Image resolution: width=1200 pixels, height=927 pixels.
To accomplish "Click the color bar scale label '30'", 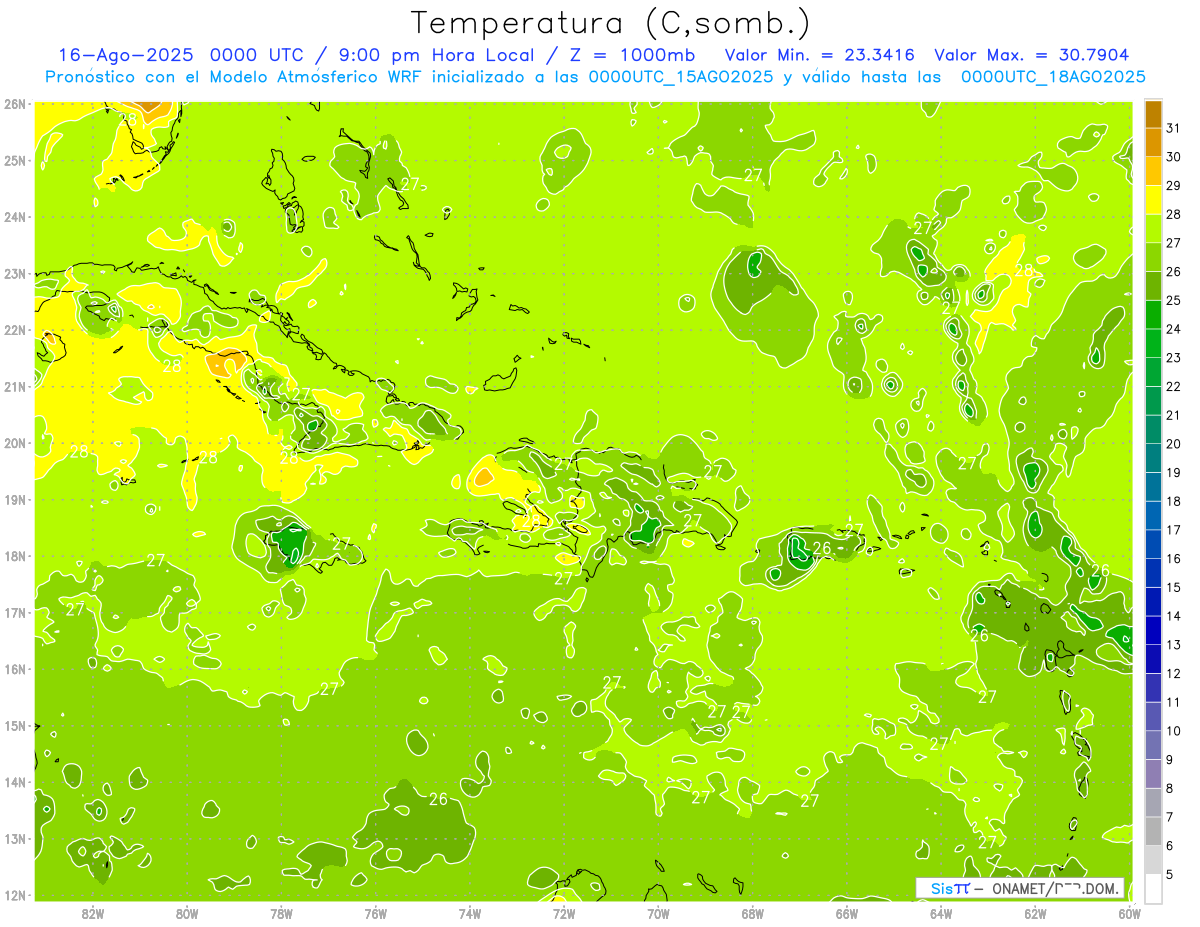I will coord(1174,157).
